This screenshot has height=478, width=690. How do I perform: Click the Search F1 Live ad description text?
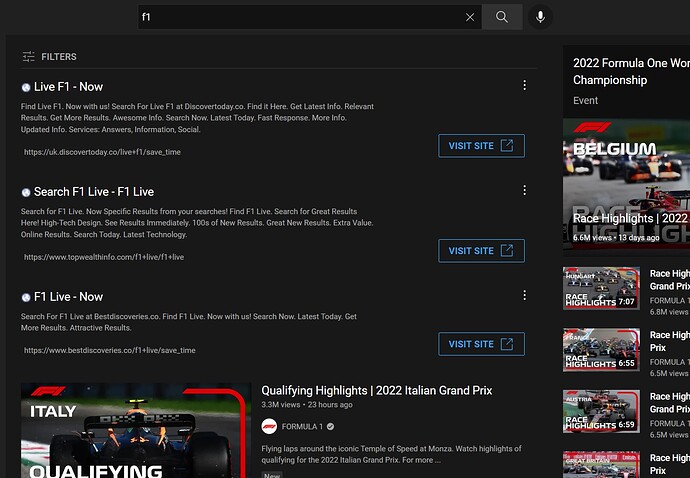[197, 223]
